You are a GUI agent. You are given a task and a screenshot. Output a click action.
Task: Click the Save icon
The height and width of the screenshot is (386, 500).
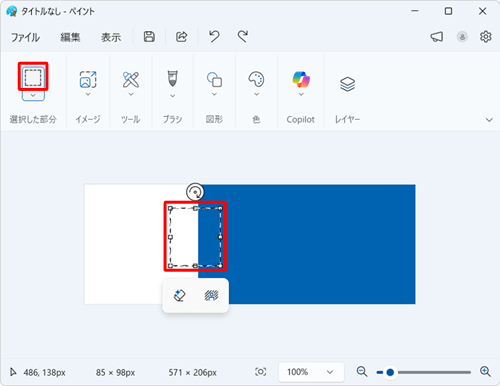click(x=149, y=37)
